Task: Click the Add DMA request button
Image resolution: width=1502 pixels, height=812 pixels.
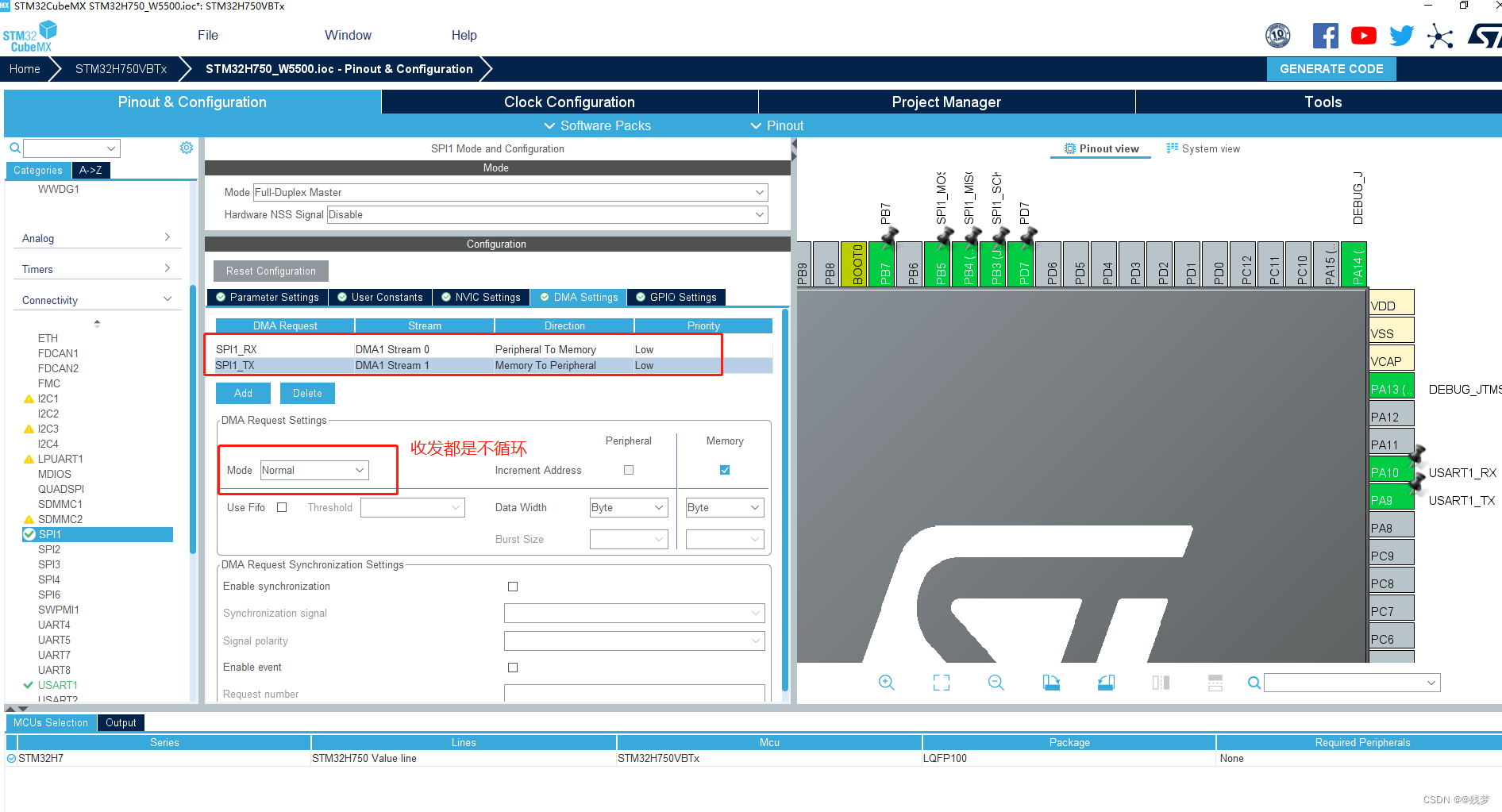Action: [243, 394]
